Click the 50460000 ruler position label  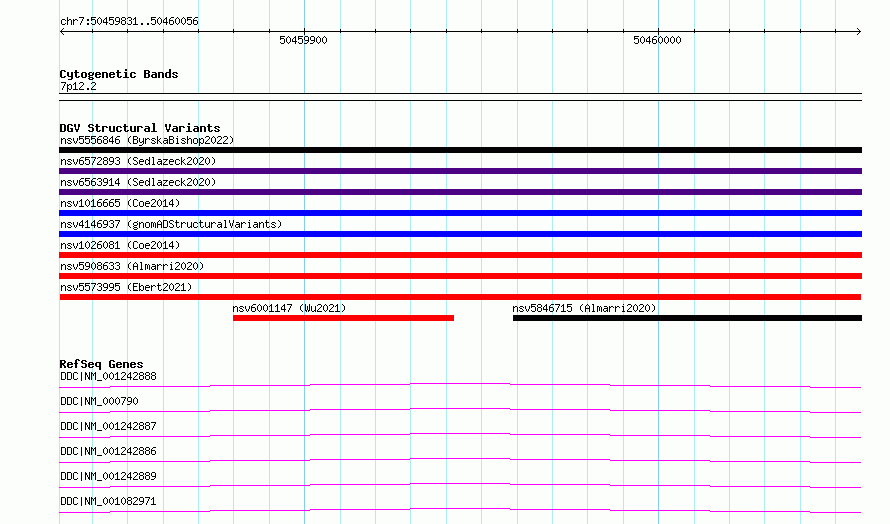[657, 40]
